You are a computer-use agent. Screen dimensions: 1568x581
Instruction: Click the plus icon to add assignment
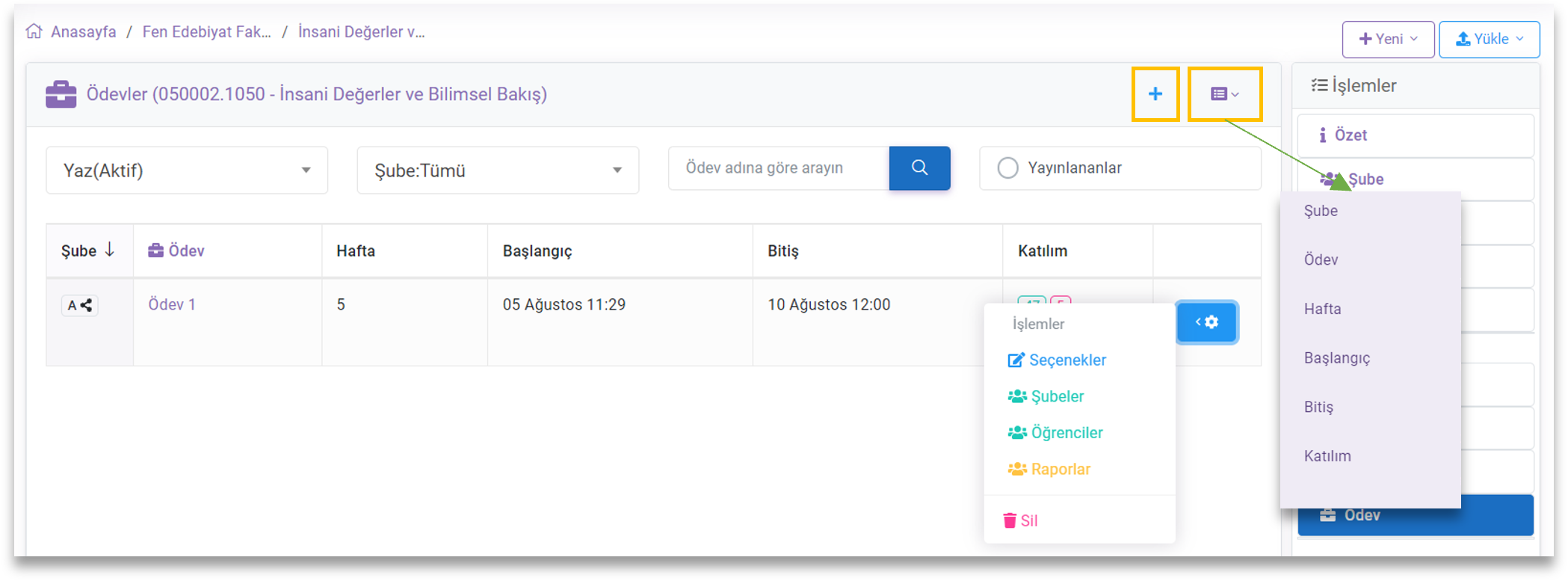[1155, 94]
